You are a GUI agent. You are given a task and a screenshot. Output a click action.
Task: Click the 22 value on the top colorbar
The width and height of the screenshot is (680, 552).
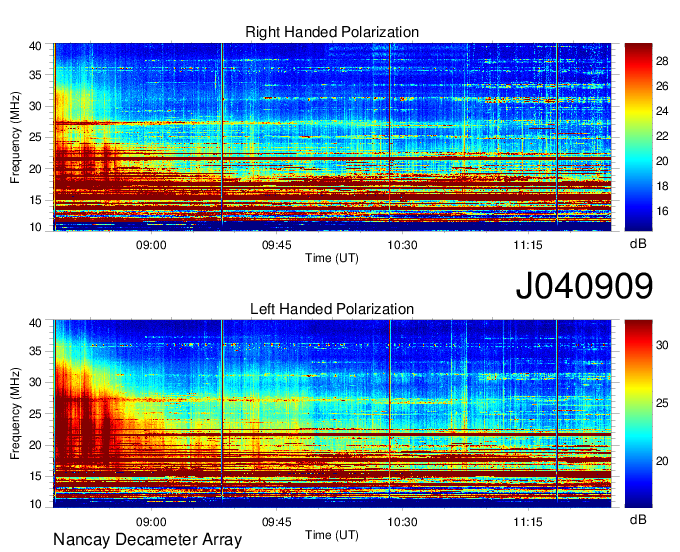point(662,136)
